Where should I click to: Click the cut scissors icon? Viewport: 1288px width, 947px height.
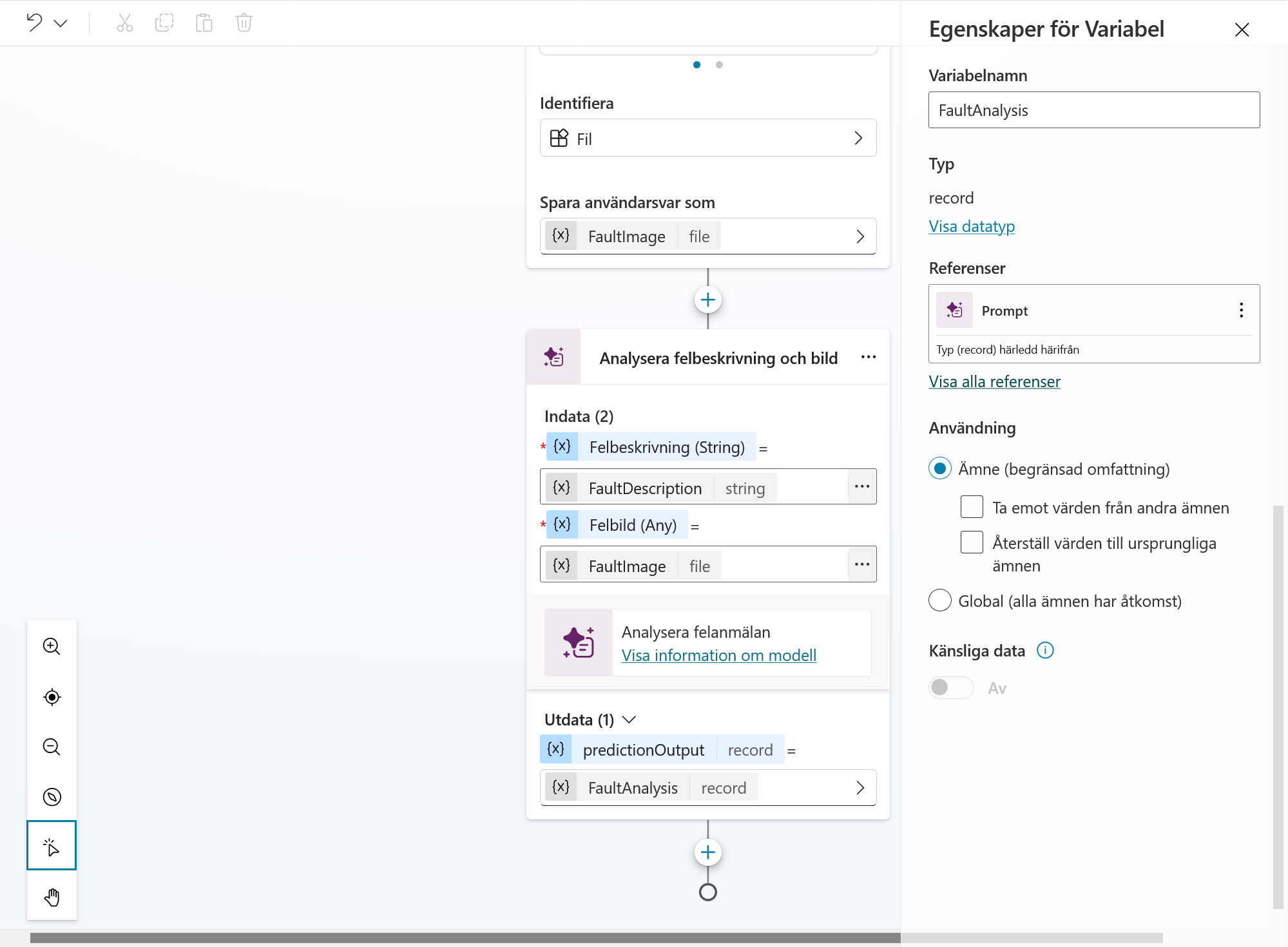(125, 23)
